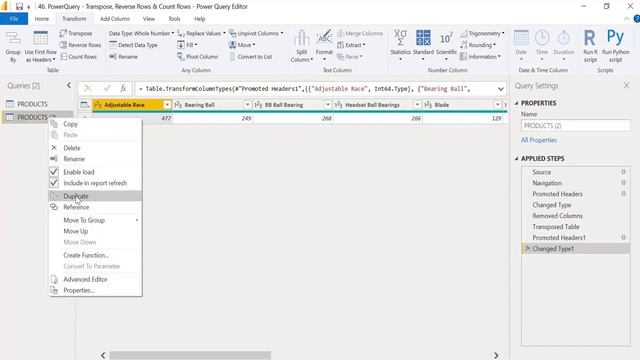
Task: Click the scroll right arrow
Action: click(x=496, y=356)
